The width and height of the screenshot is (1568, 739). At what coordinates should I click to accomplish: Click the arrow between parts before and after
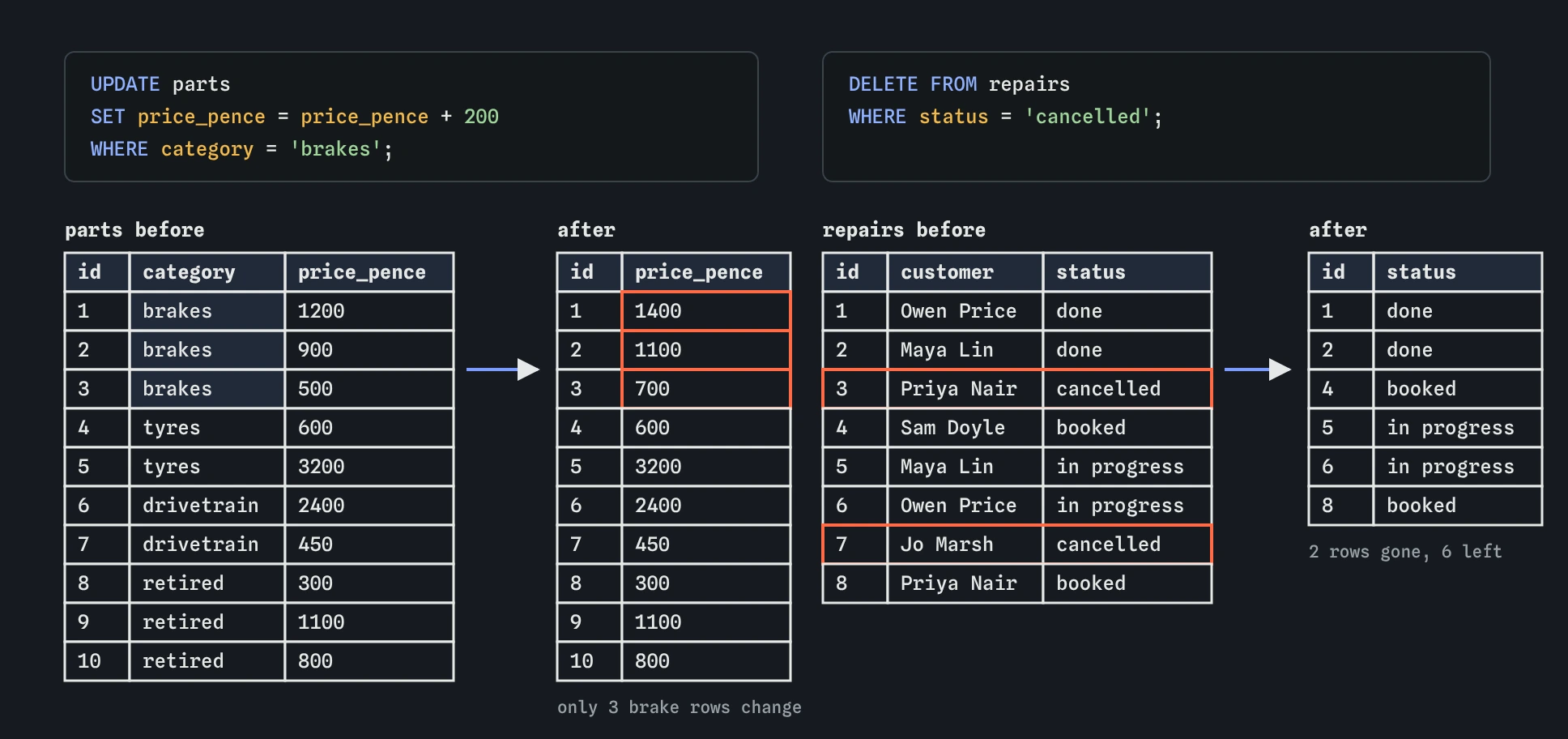pyautogui.click(x=503, y=369)
